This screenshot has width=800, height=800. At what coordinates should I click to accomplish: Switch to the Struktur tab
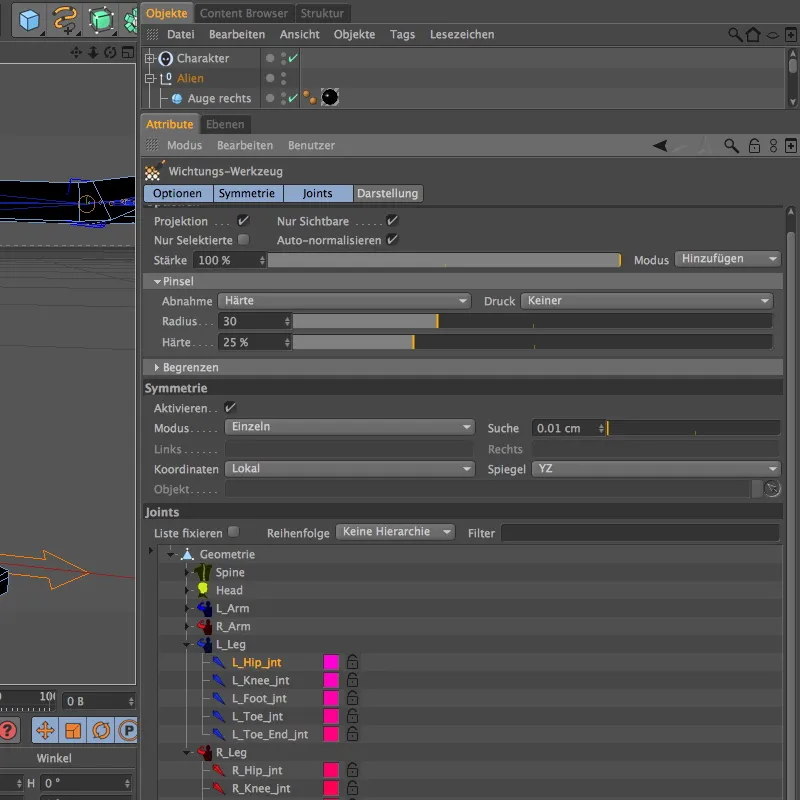pos(322,13)
